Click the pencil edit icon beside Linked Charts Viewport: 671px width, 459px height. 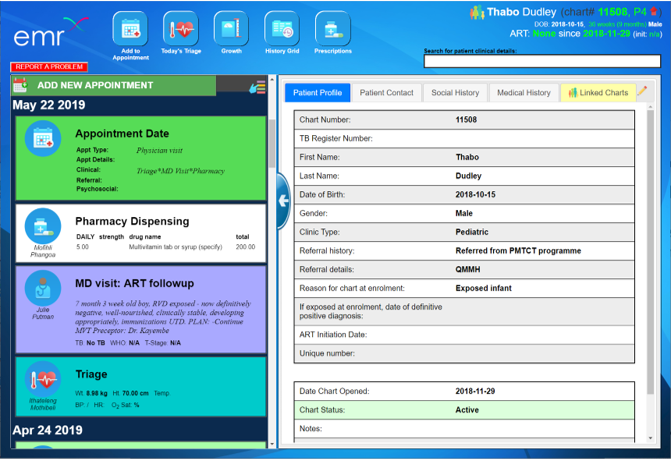click(x=643, y=92)
